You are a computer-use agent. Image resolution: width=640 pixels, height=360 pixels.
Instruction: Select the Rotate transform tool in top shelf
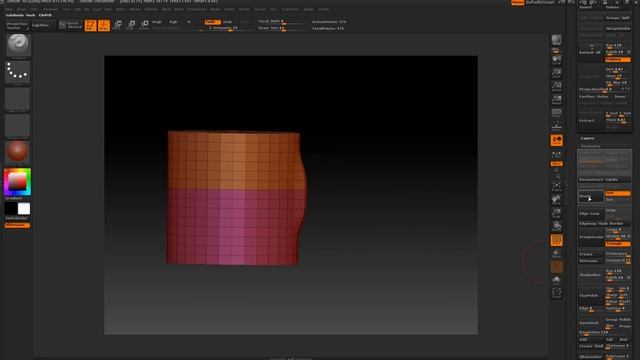pos(144,25)
